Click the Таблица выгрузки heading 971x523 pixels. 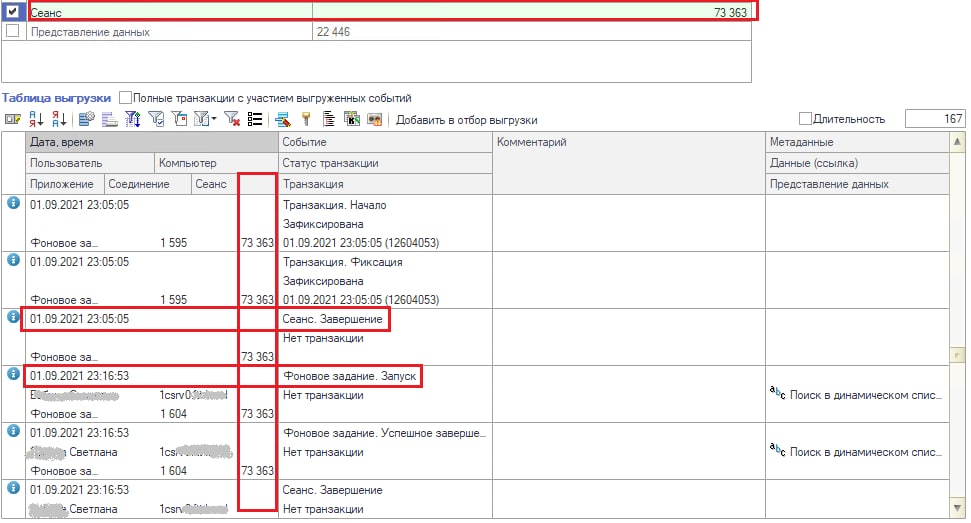point(56,98)
